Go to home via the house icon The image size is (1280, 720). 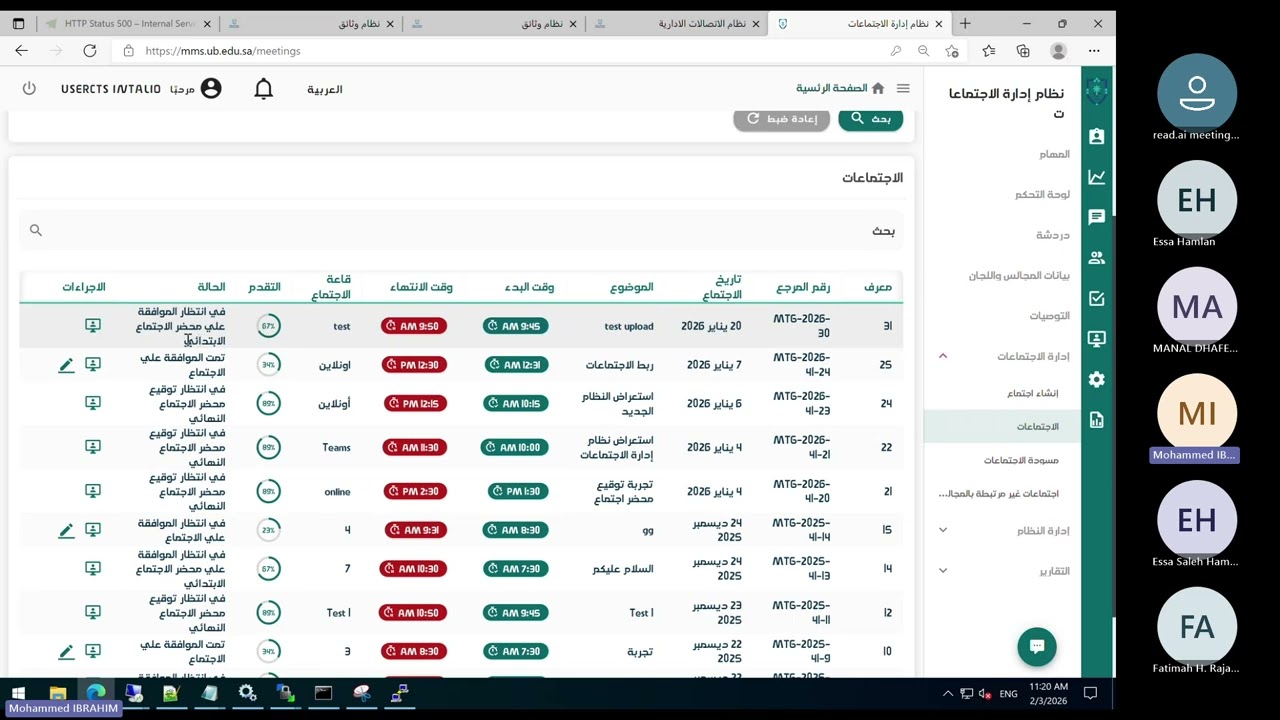tap(878, 88)
